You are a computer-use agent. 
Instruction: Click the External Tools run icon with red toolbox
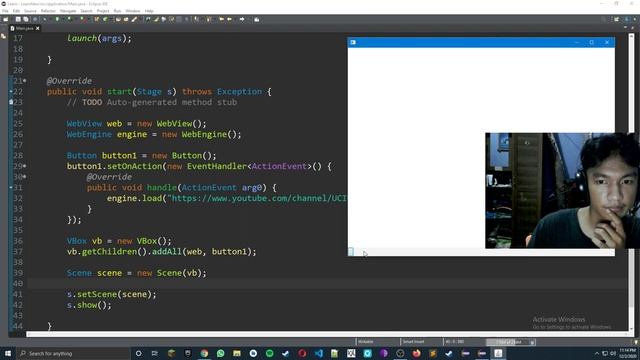point(83,19)
